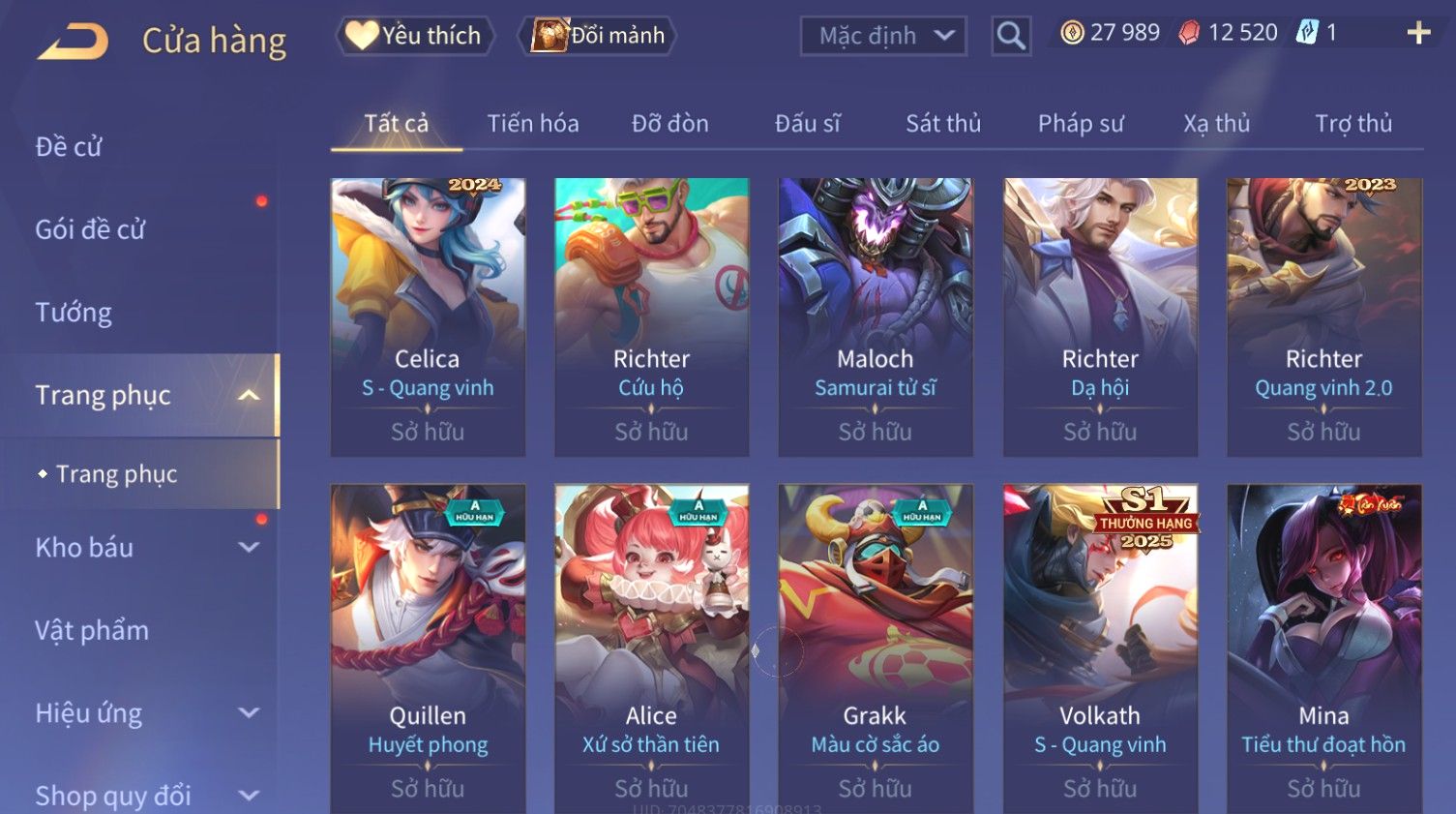Viewport: 1456px width, 814px height.
Task: View Volkath S - Quang vinh skin
Action: click(x=1100, y=648)
